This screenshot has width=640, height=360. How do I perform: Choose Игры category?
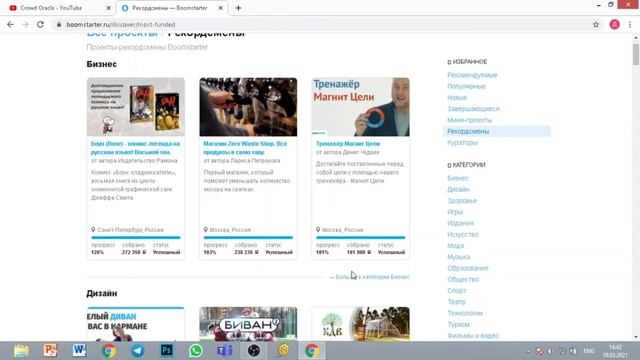455,212
